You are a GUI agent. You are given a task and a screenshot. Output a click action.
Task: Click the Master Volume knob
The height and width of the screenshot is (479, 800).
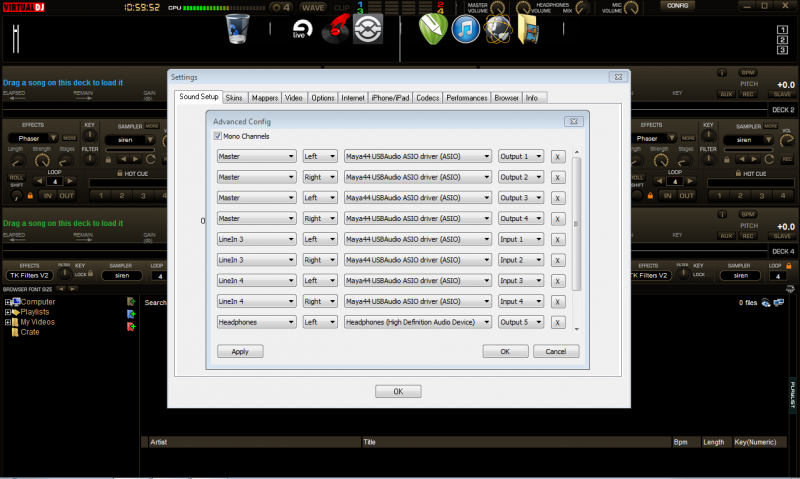[x=497, y=8]
